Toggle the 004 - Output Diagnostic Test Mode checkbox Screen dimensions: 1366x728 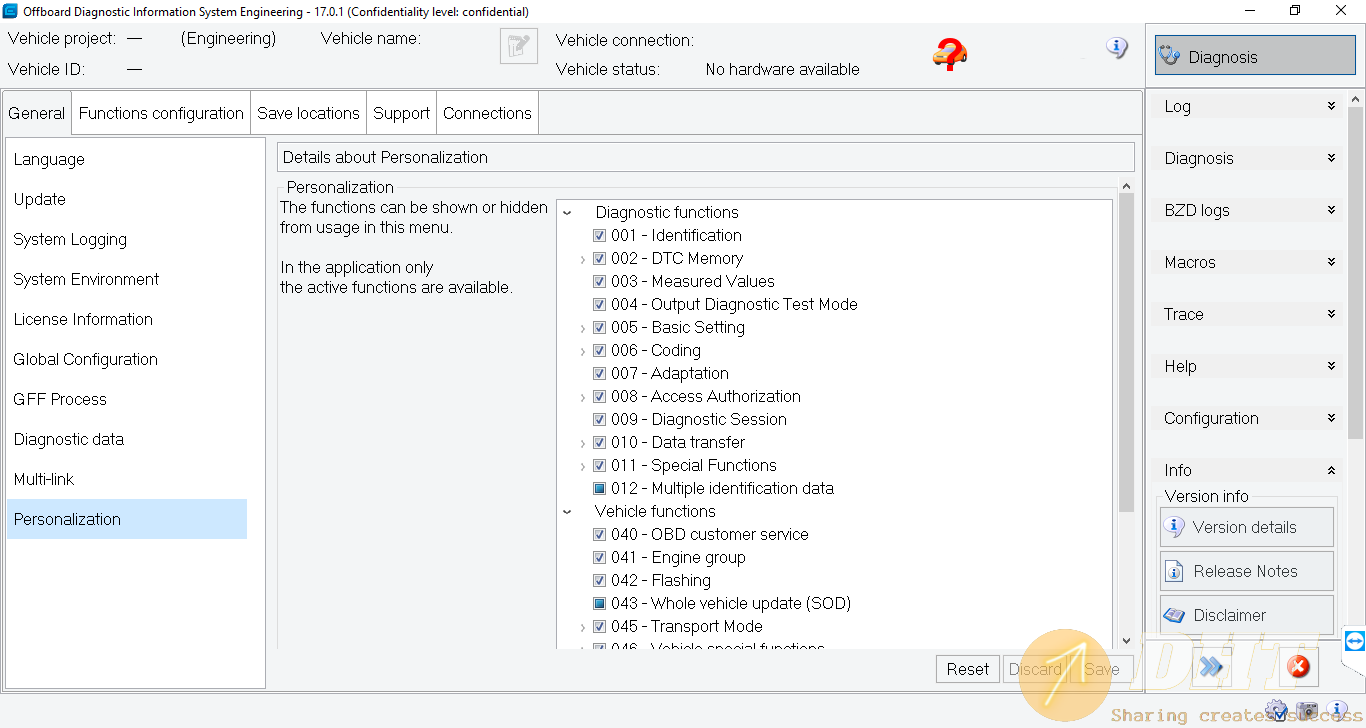pos(599,305)
